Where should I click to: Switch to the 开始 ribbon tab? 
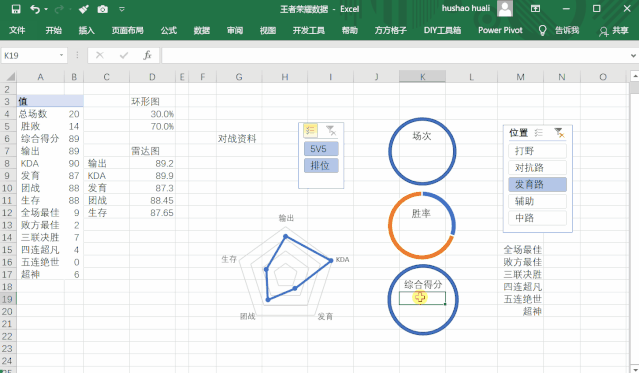pos(53,30)
